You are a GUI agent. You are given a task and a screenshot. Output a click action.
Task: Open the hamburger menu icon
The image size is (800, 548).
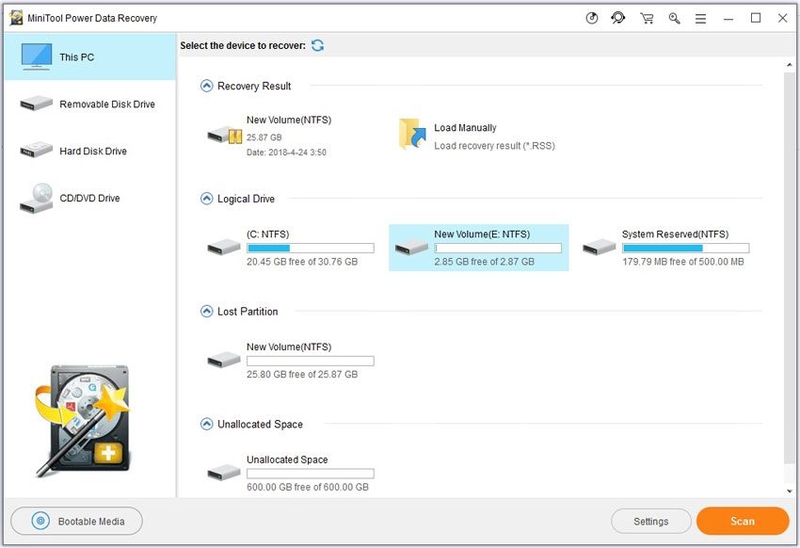[701, 19]
